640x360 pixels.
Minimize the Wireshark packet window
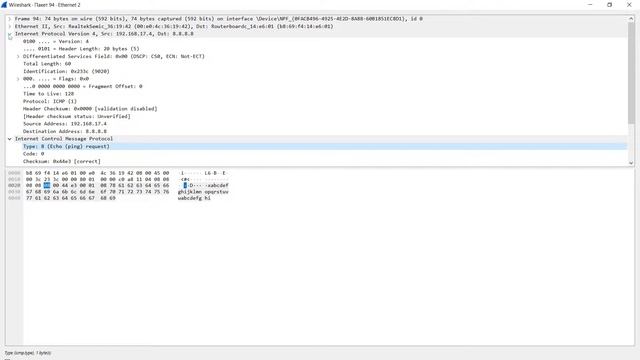(x=590, y=5)
